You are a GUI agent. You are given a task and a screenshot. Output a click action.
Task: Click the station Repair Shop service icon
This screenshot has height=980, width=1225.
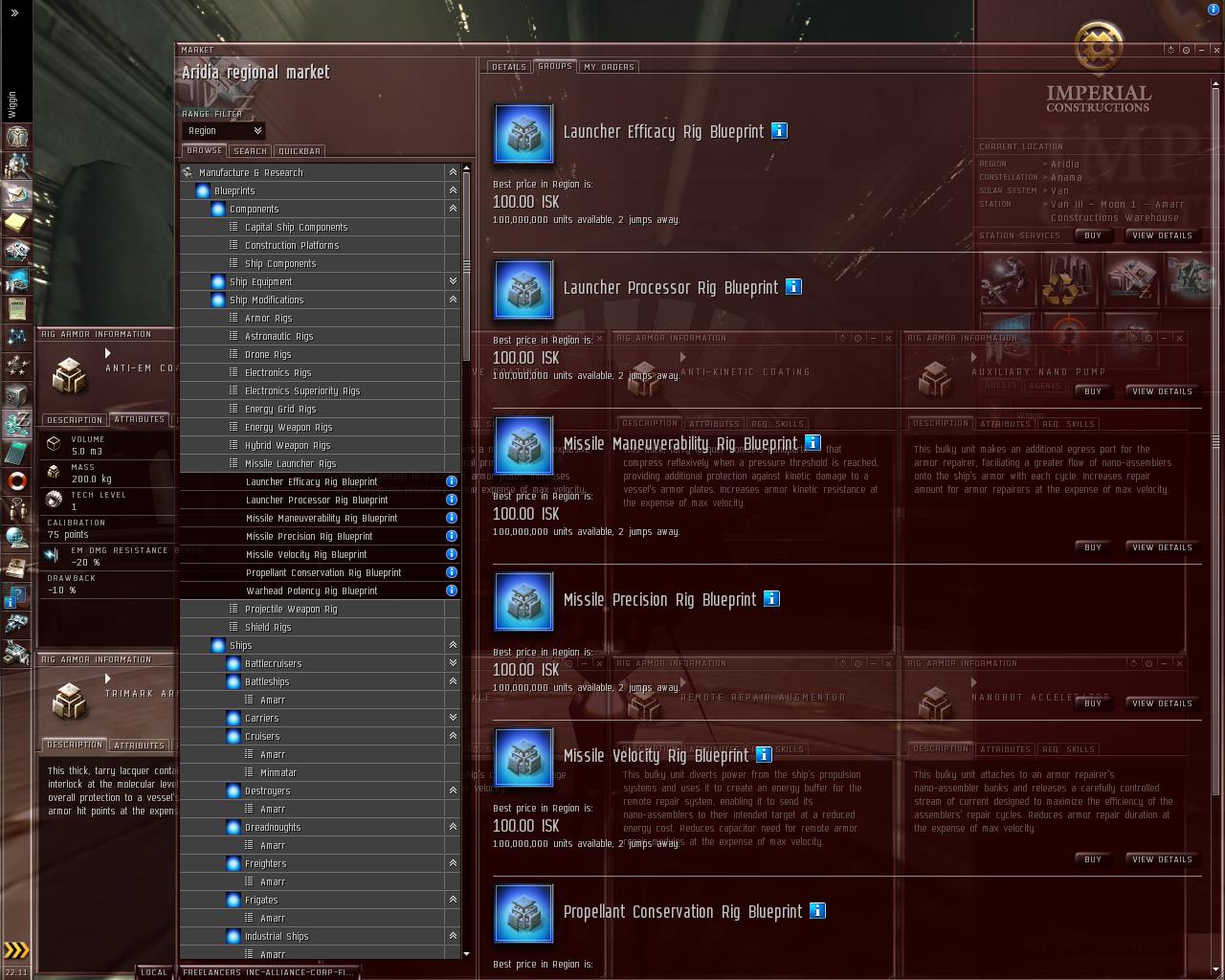click(x=1008, y=280)
